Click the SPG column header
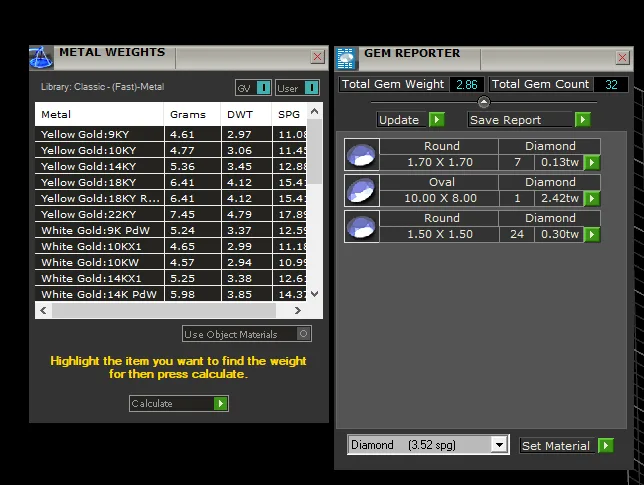This screenshot has width=644, height=485. [289, 114]
